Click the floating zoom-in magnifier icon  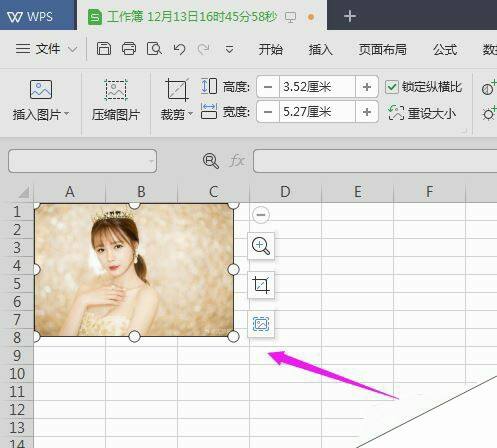tap(261, 246)
